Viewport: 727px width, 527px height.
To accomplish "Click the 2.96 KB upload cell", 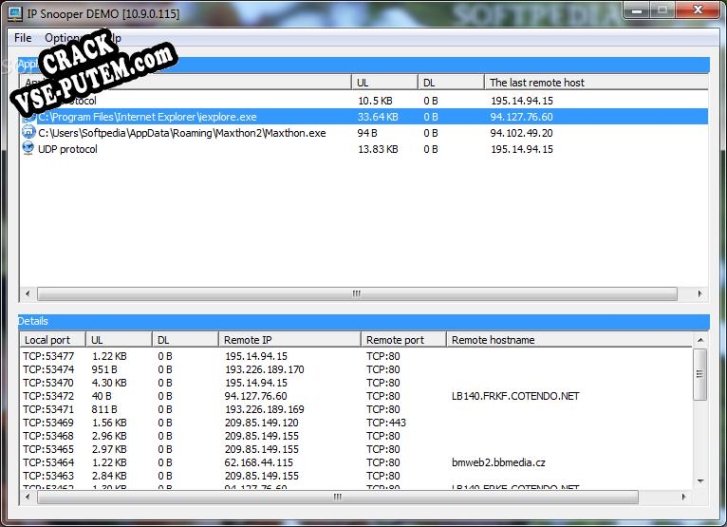I will pos(109,436).
